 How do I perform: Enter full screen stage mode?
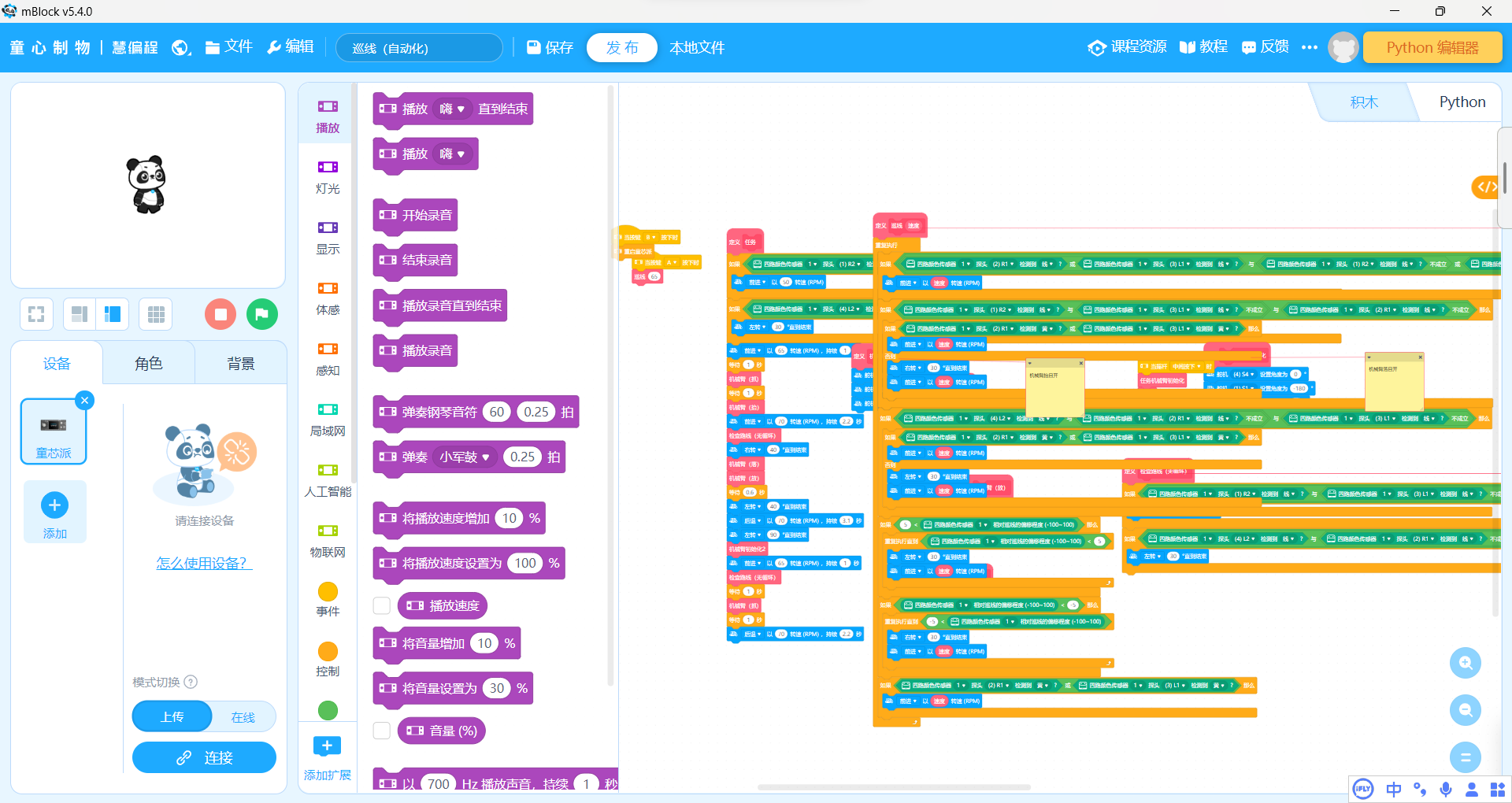[36, 315]
